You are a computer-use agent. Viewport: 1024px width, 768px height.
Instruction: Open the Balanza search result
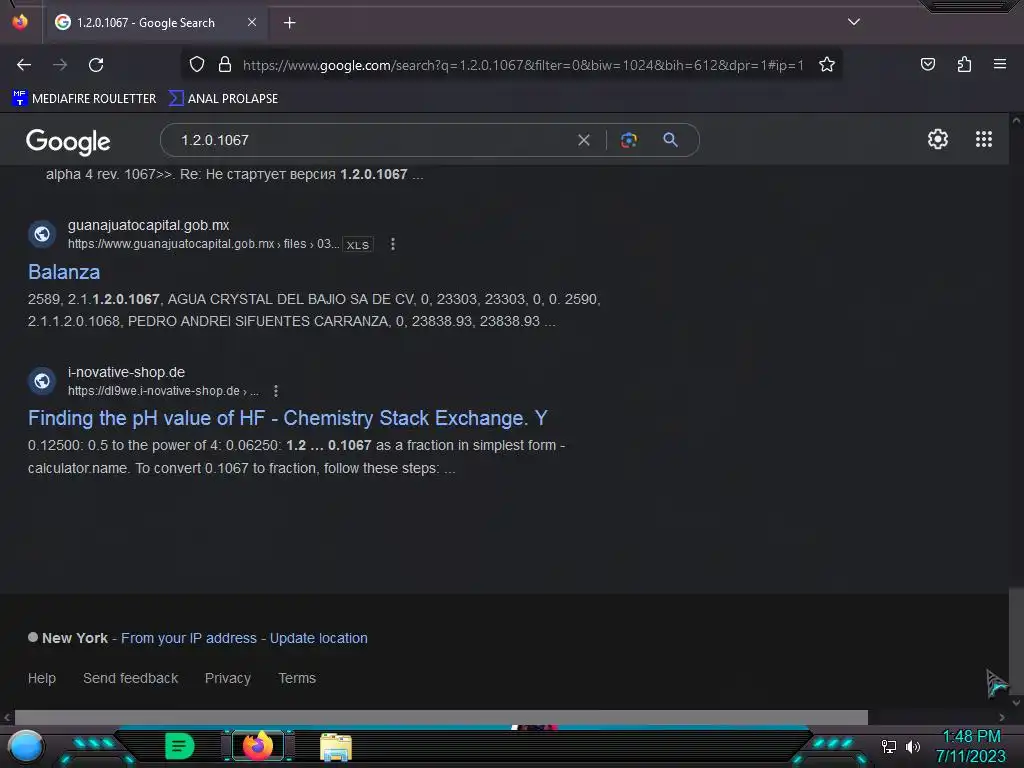pos(64,272)
